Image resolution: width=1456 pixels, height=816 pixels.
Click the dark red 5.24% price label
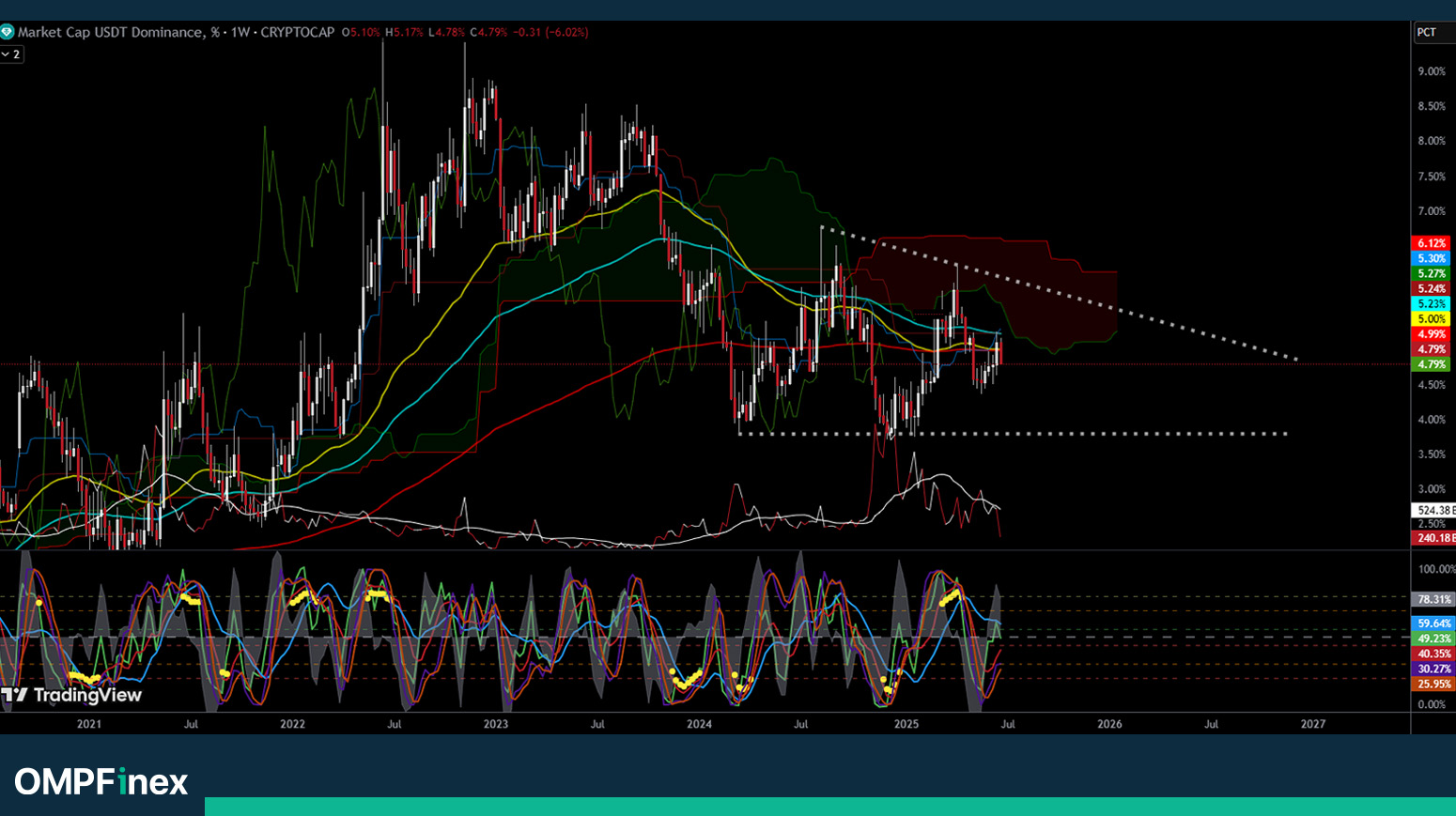tap(1432, 288)
